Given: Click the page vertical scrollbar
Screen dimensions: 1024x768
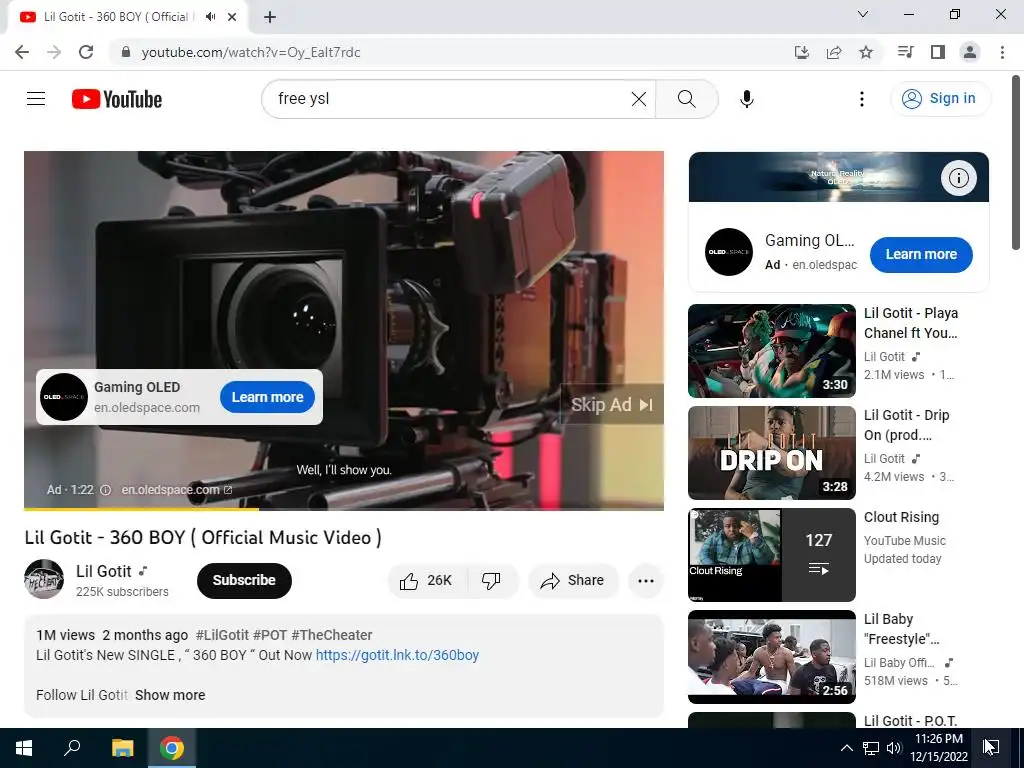Looking at the screenshot, I should pyautogui.click(x=1016, y=163).
